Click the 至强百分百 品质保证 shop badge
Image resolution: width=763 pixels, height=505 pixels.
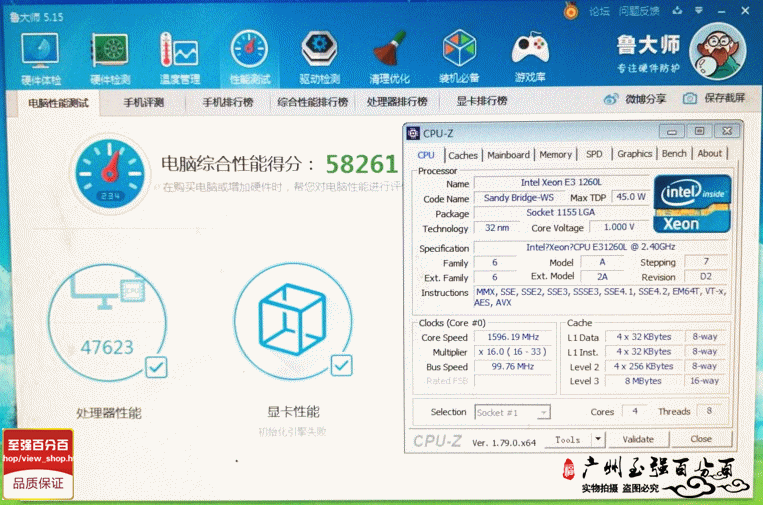tap(38, 464)
